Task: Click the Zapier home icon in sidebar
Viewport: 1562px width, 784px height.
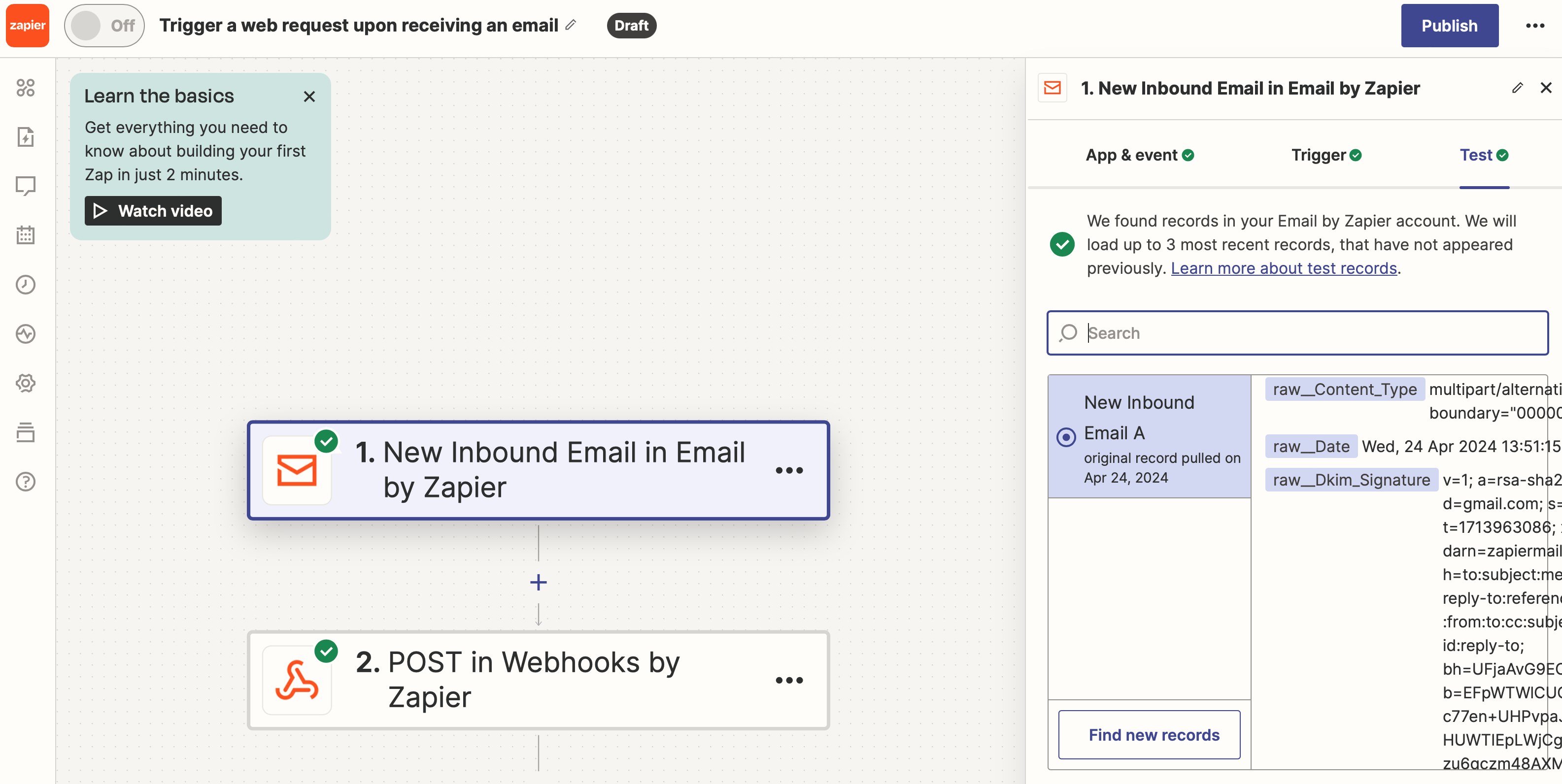Action: [x=27, y=26]
